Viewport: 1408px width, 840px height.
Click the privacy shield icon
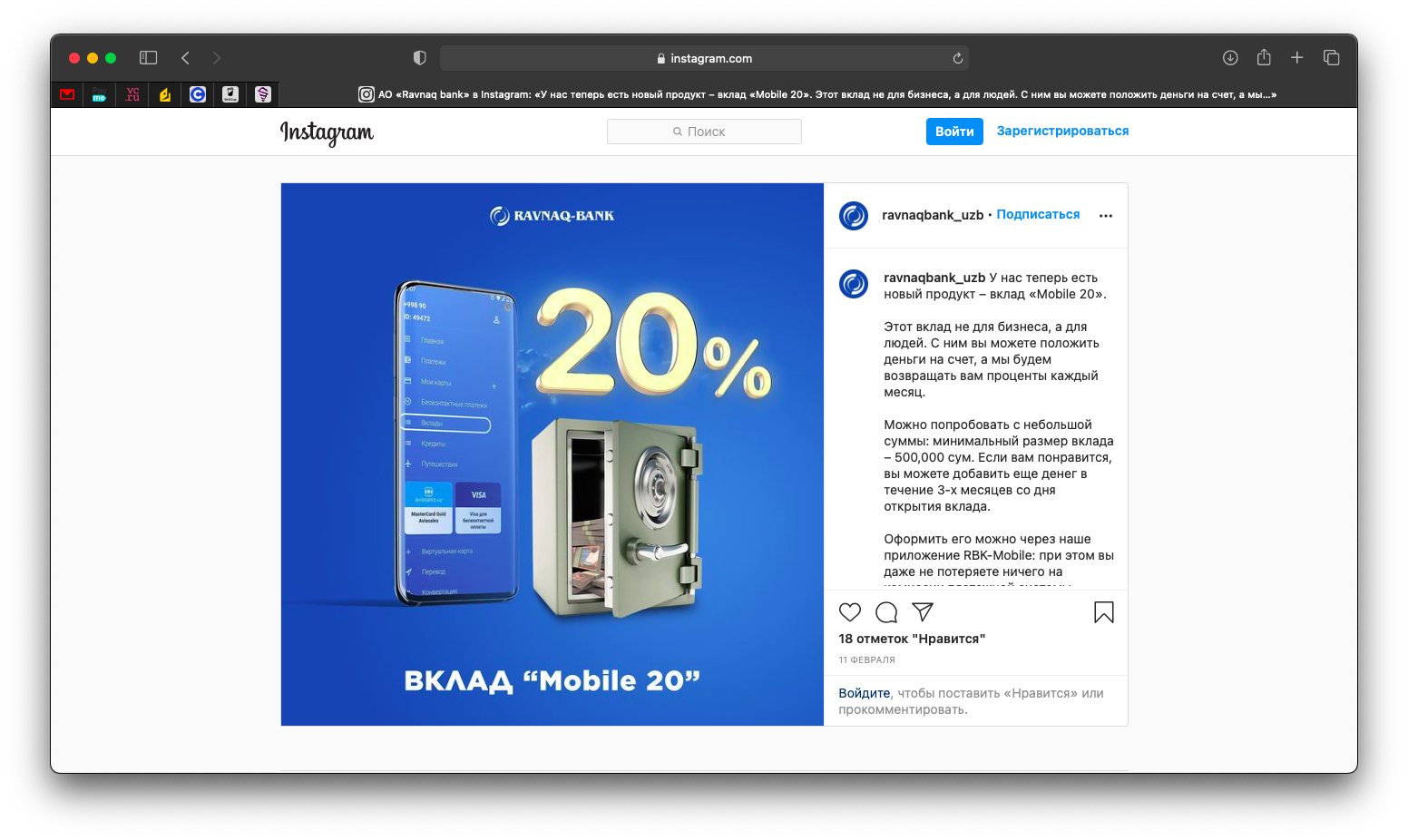[x=420, y=58]
